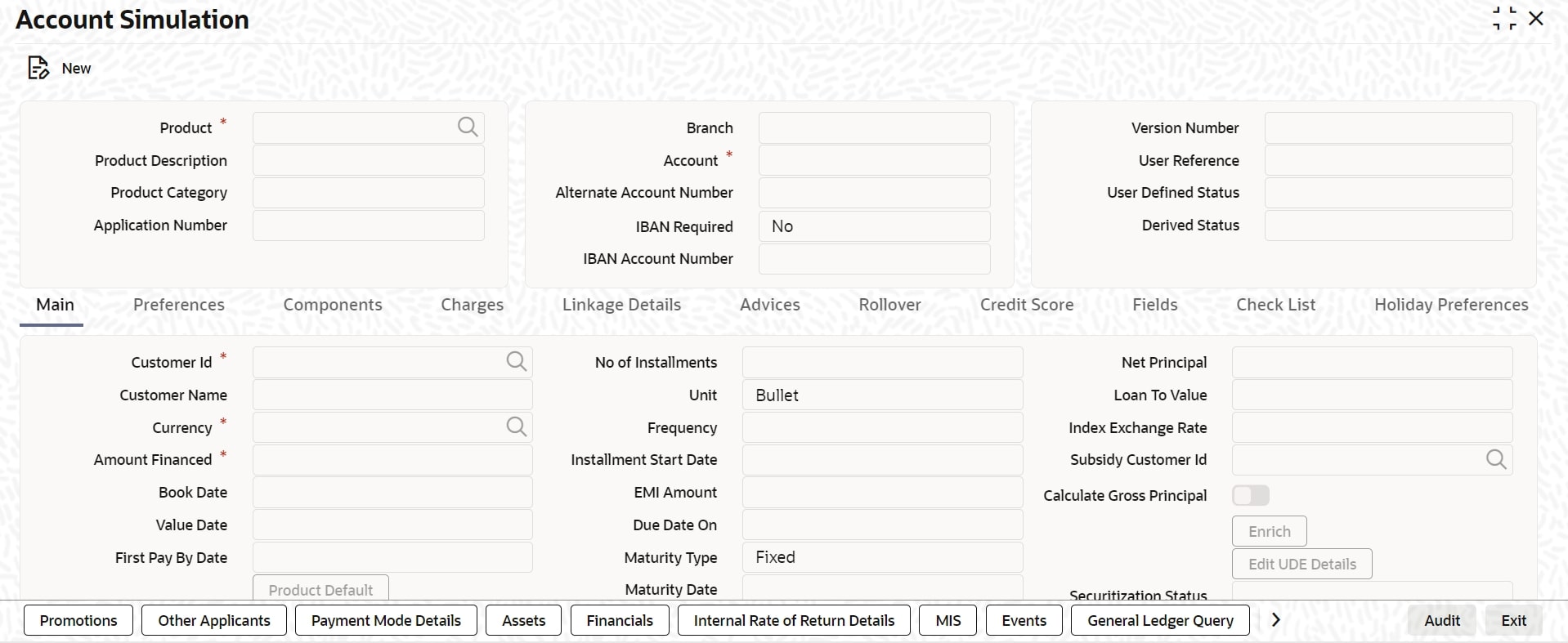Open the Charges tab
Screen dimensions: 1568x643
pyautogui.click(x=473, y=305)
